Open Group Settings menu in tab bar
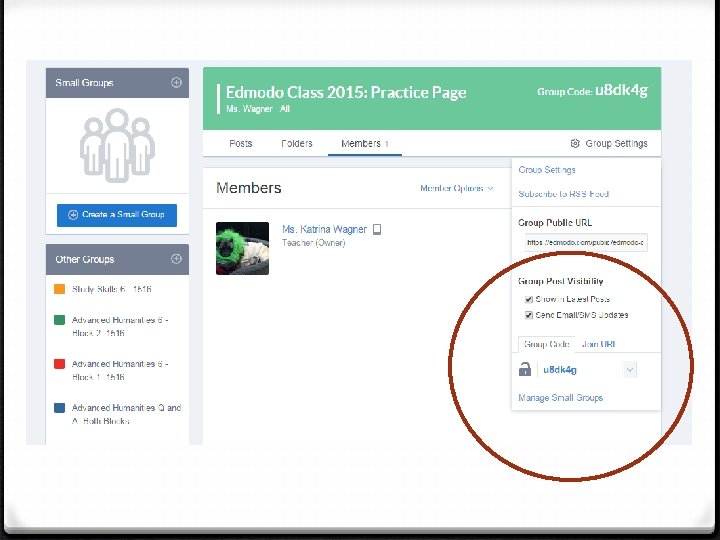 (x=609, y=143)
